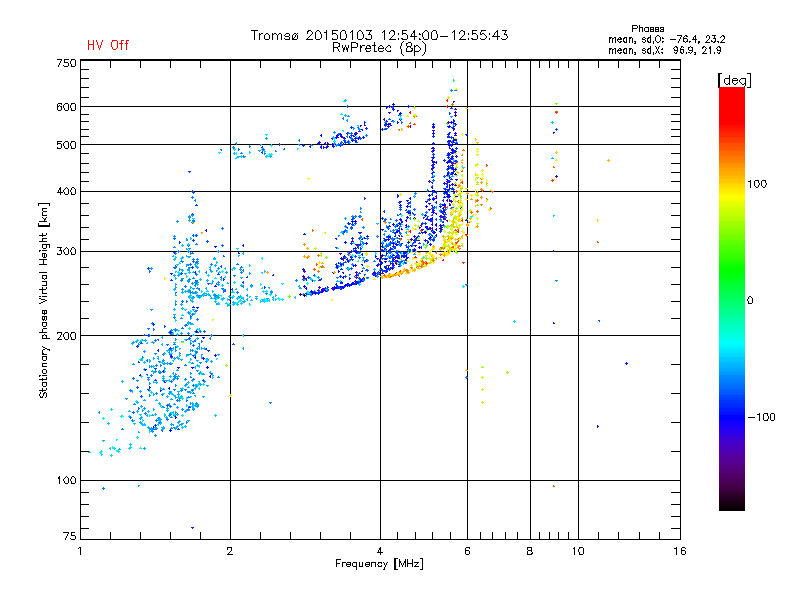Click the Stationary phase Virtual Height axis label

[x=44, y=300]
